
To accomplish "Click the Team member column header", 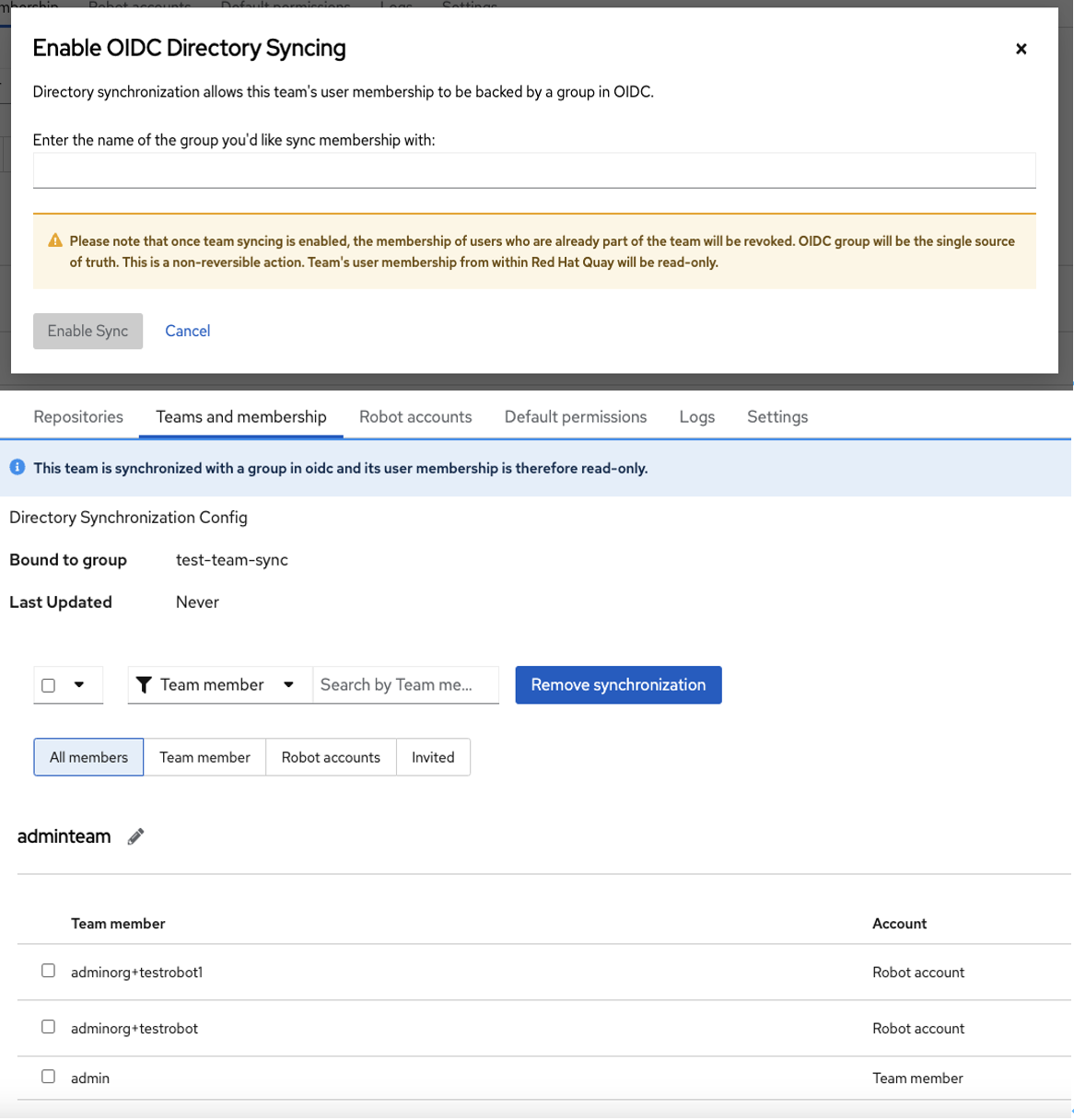I will point(118,923).
